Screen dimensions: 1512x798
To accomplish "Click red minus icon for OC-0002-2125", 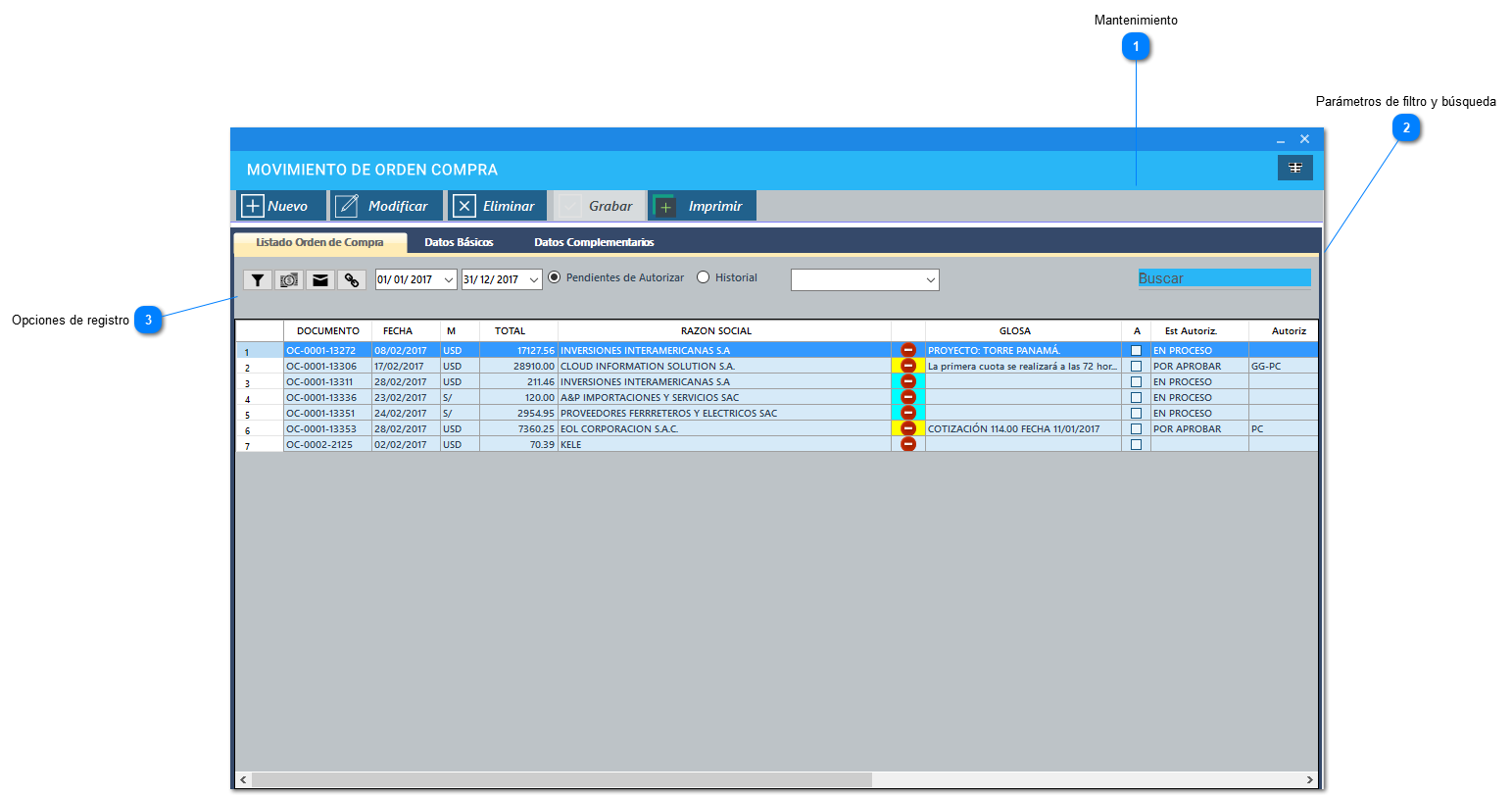I will [908, 444].
